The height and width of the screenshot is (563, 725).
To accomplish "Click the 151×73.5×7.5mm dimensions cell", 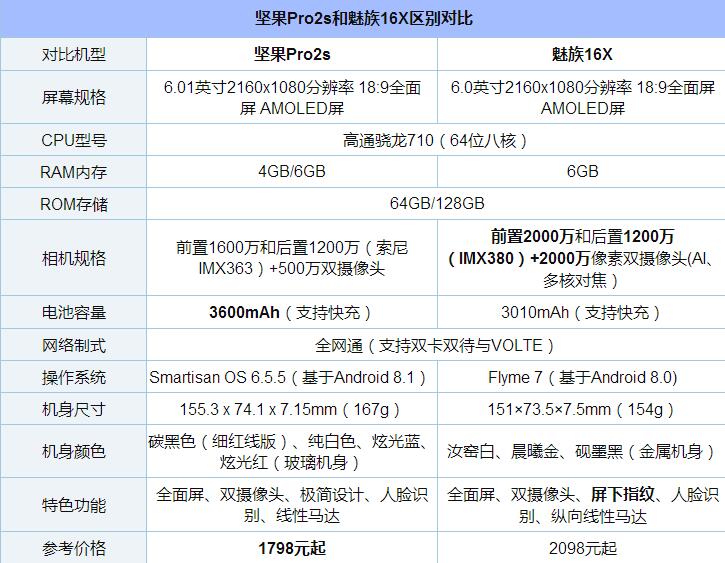I will (x=582, y=409).
